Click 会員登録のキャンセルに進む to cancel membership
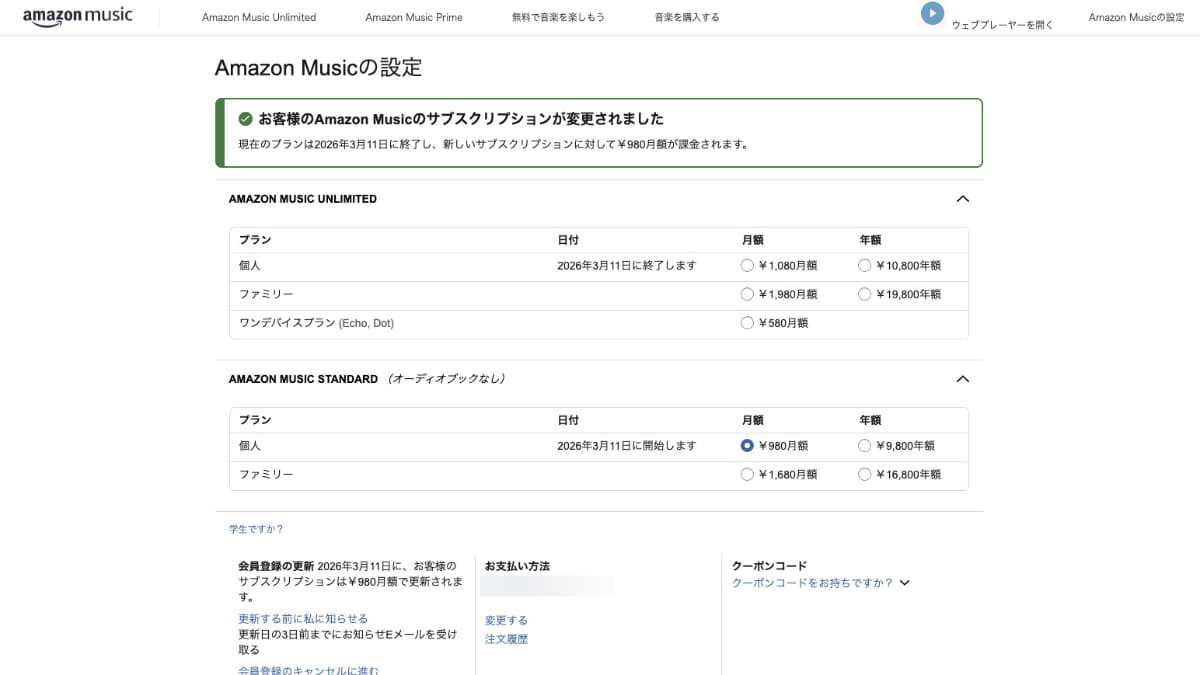The image size is (1200, 675). click(308, 669)
